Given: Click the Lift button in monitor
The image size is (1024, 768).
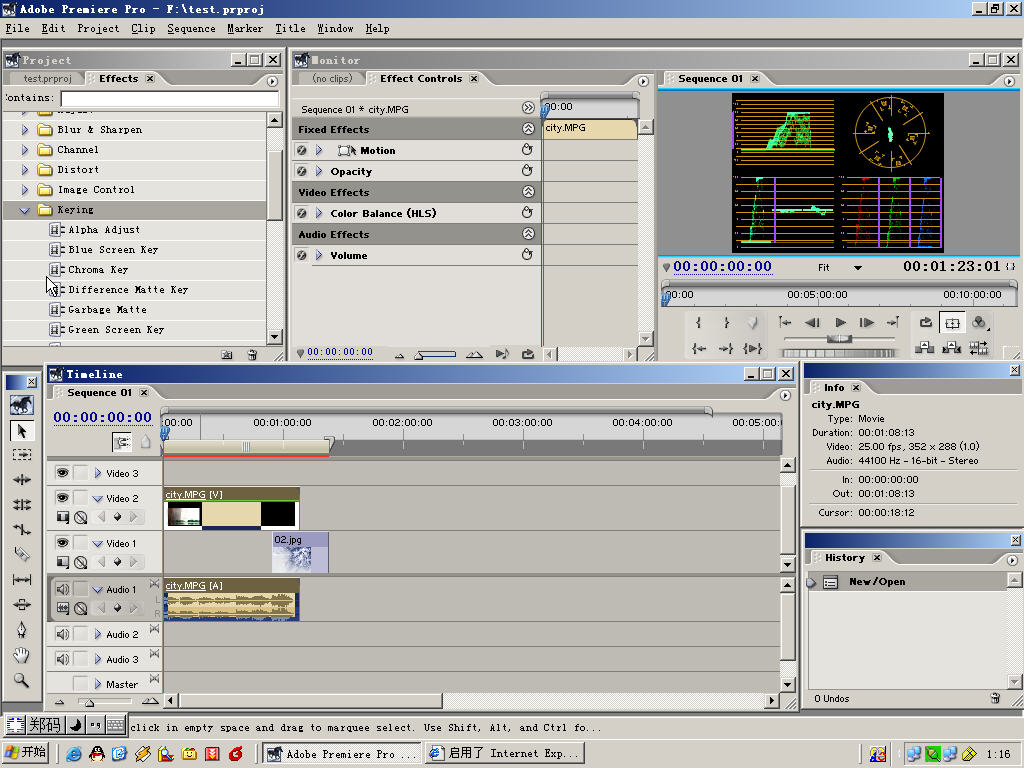Looking at the screenshot, I should 924,347.
